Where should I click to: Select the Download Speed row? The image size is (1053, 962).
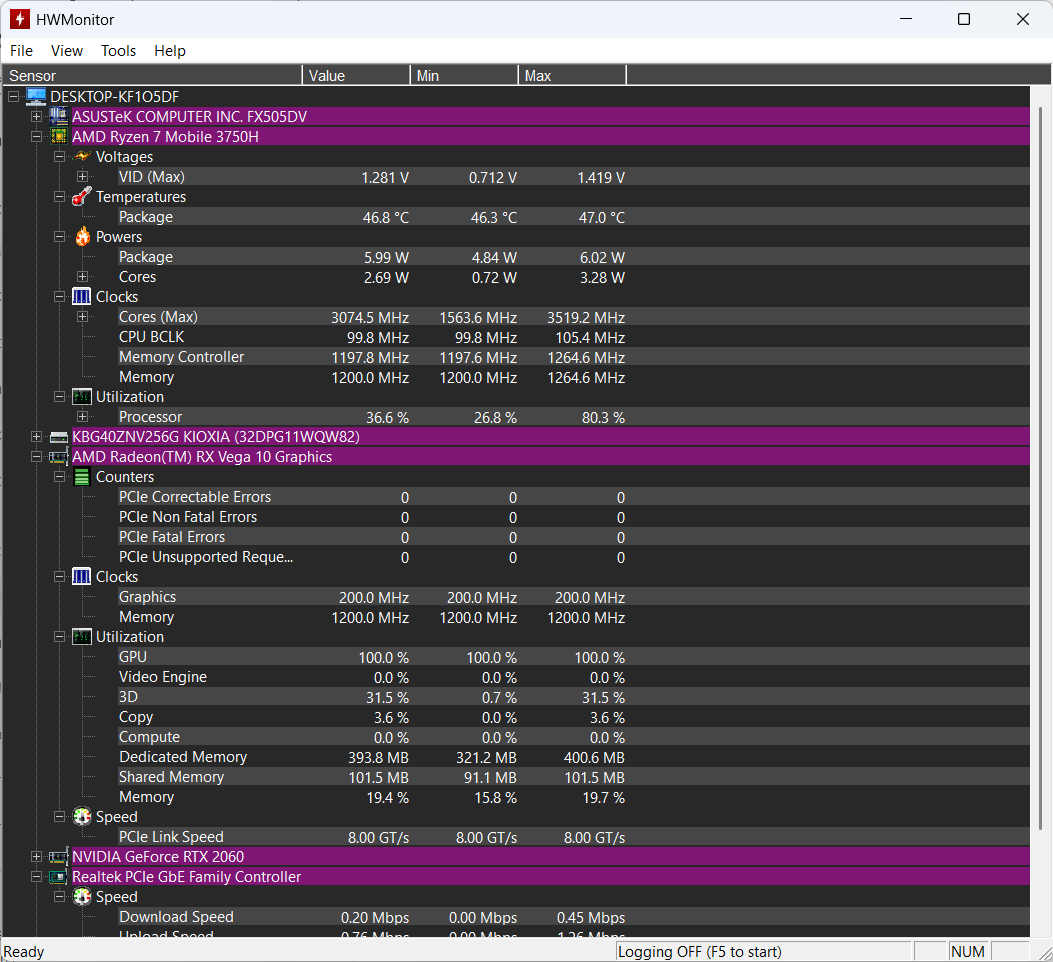[573, 917]
